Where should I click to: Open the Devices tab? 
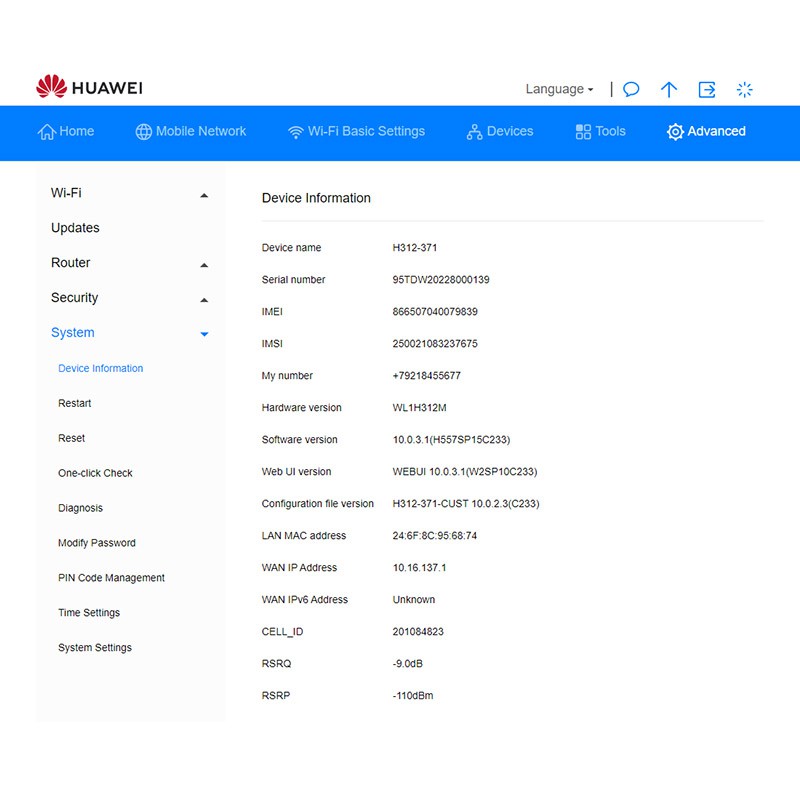click(500, 131)
